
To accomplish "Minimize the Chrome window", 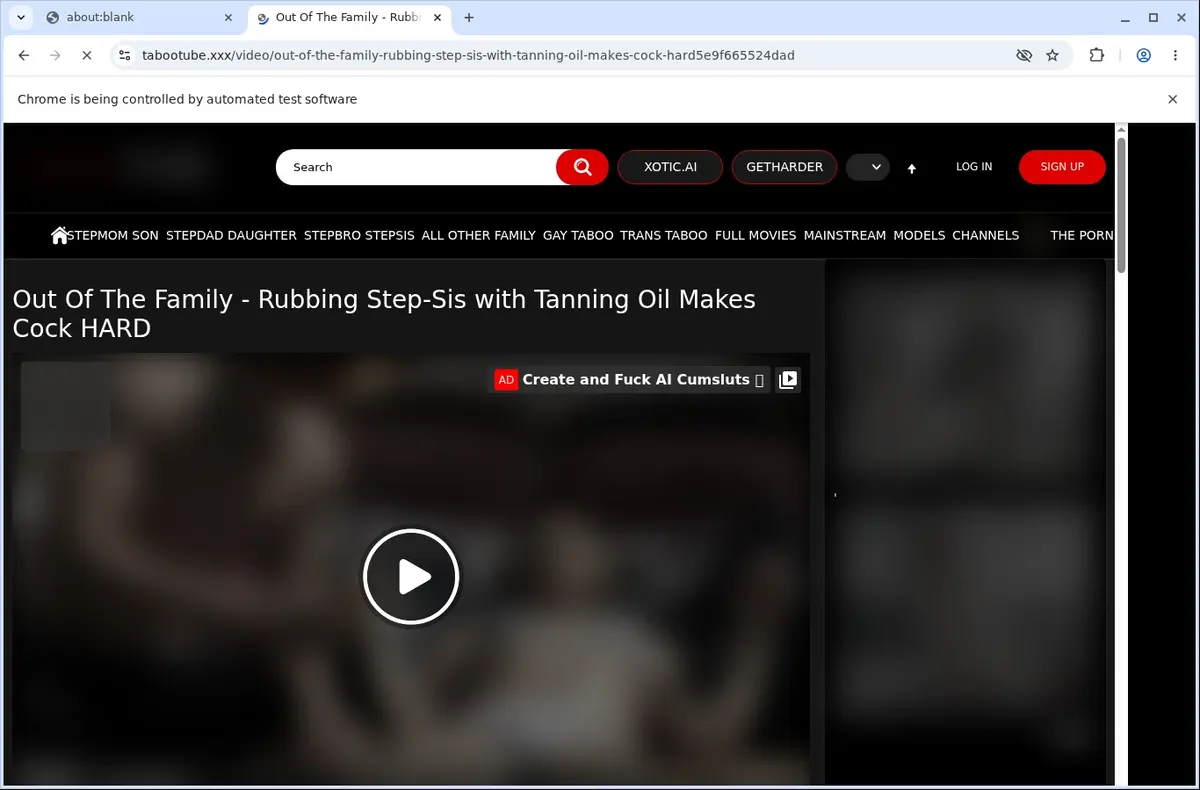I will coord(1126,17).
